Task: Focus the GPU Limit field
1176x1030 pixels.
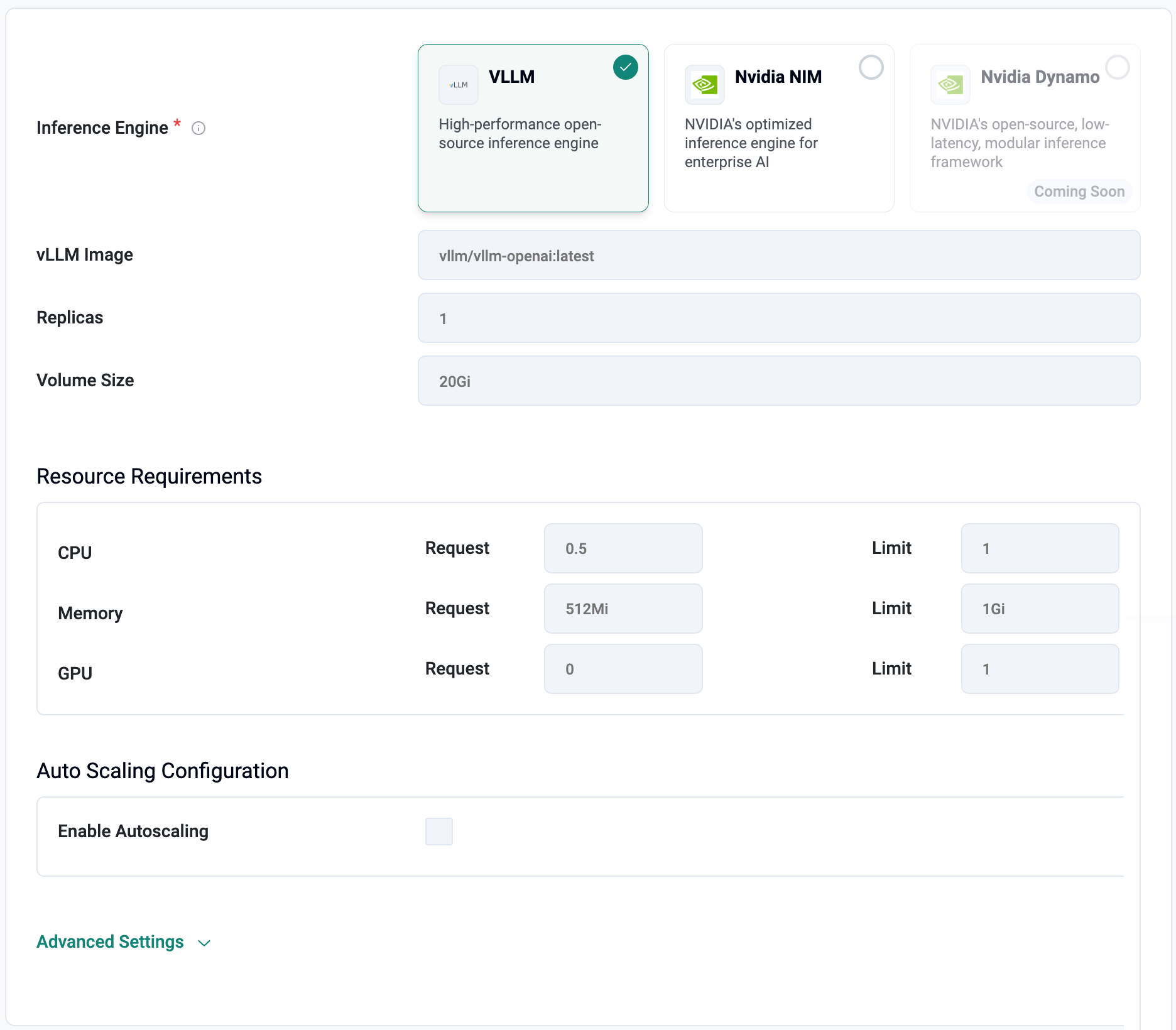Action: pyautogui.click(x=1040, y=669)
